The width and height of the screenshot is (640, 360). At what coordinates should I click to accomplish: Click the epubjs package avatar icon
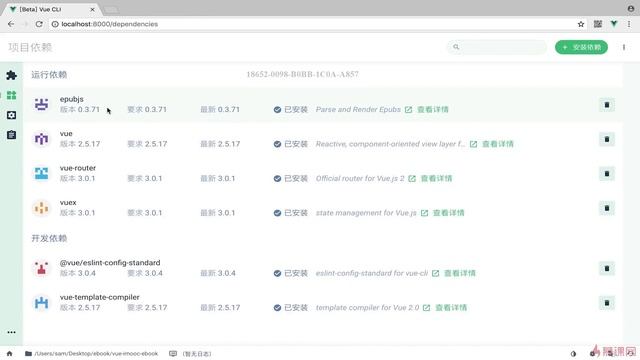pos(41,104)
